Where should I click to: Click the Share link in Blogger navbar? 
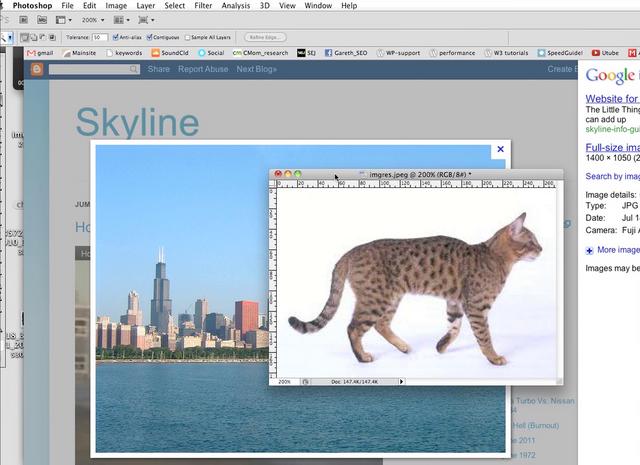click(x=159, y=69)
